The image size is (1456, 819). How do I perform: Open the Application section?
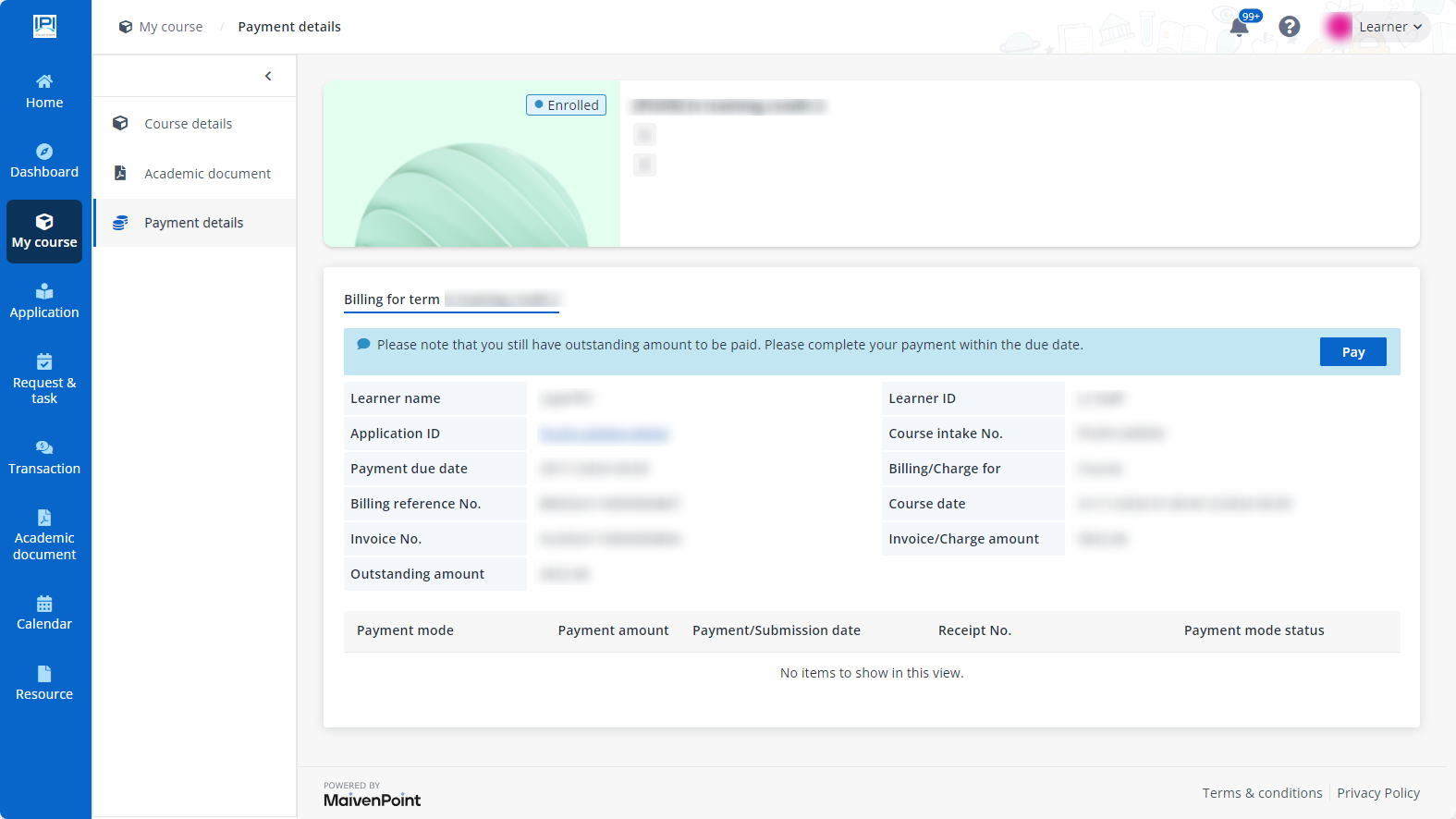click(x=44, y=302)
